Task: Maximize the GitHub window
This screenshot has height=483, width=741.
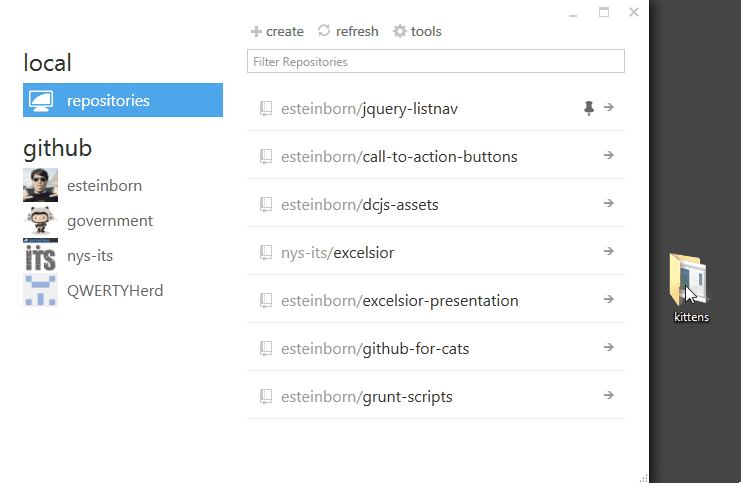Action: 604,12
